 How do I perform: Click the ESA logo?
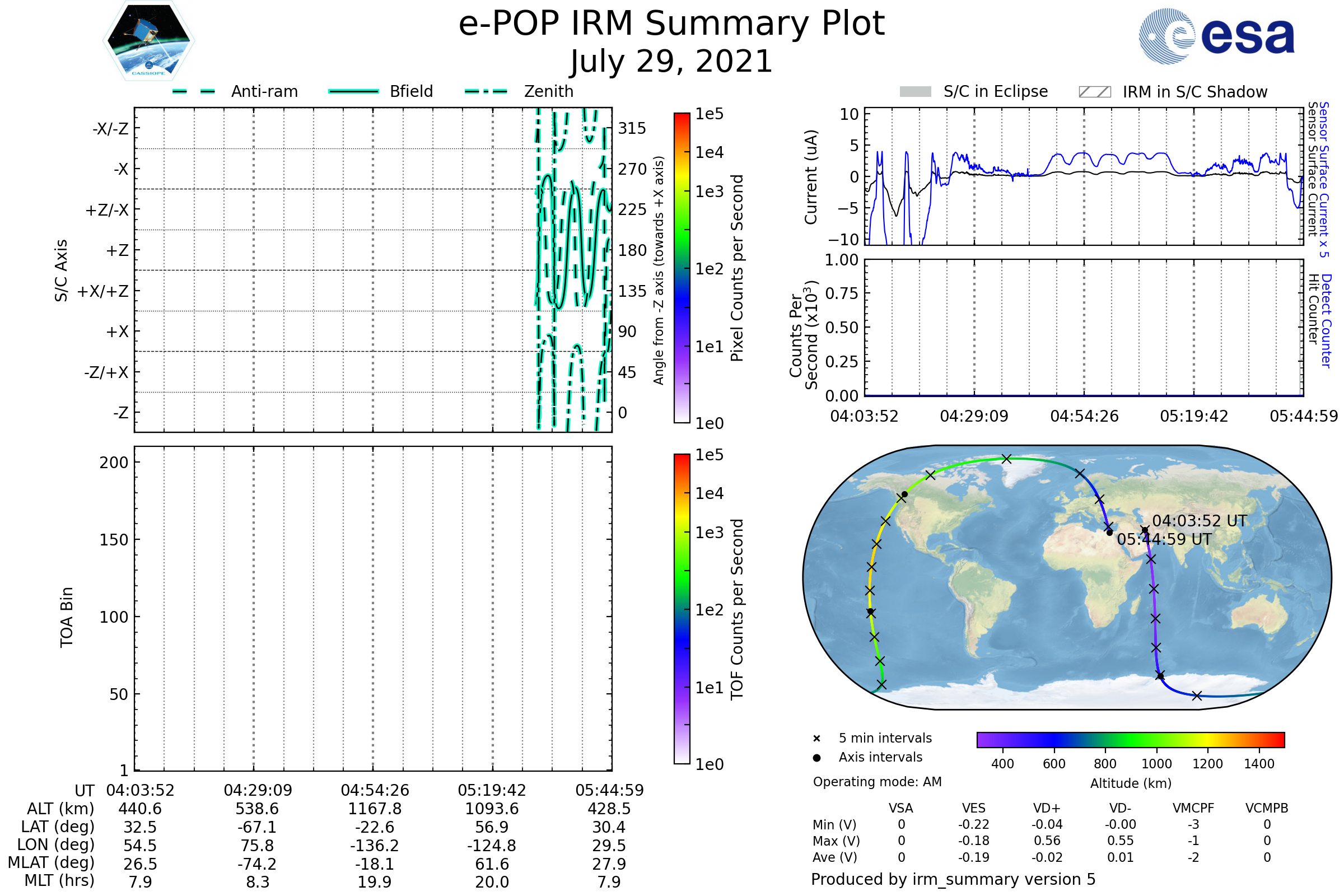pos(1216,35)
